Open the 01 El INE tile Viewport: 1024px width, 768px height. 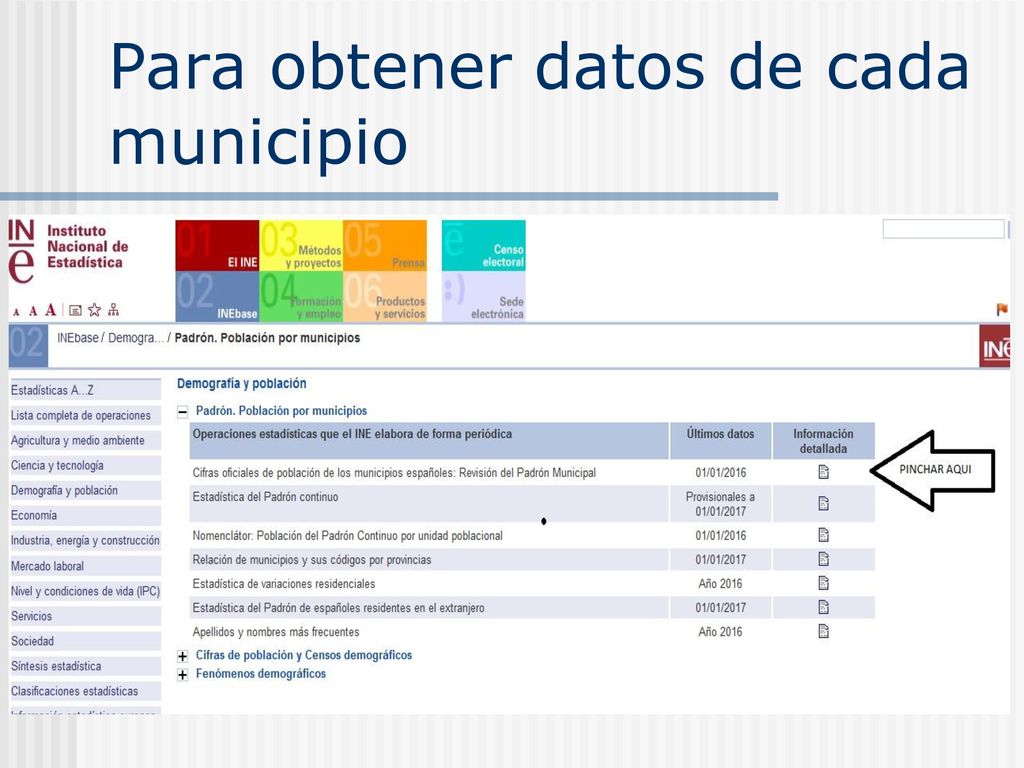tap(217, 246)
